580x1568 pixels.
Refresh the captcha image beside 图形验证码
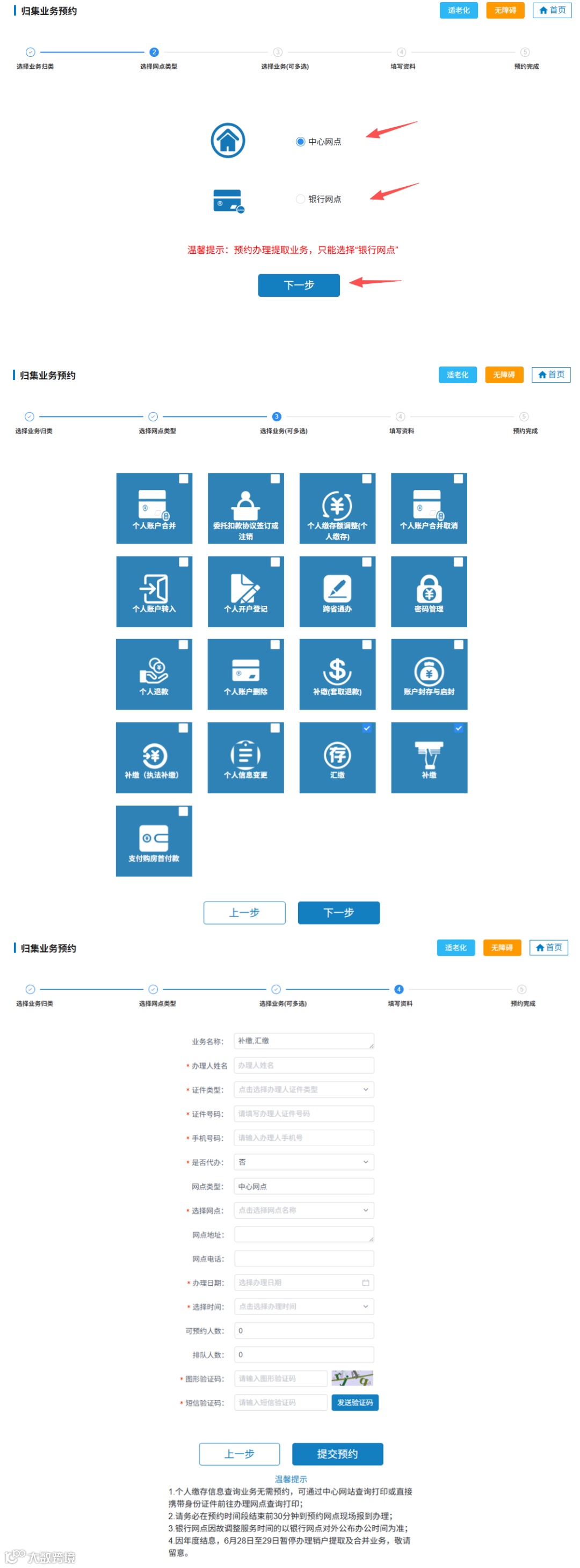coord(352,1378)
